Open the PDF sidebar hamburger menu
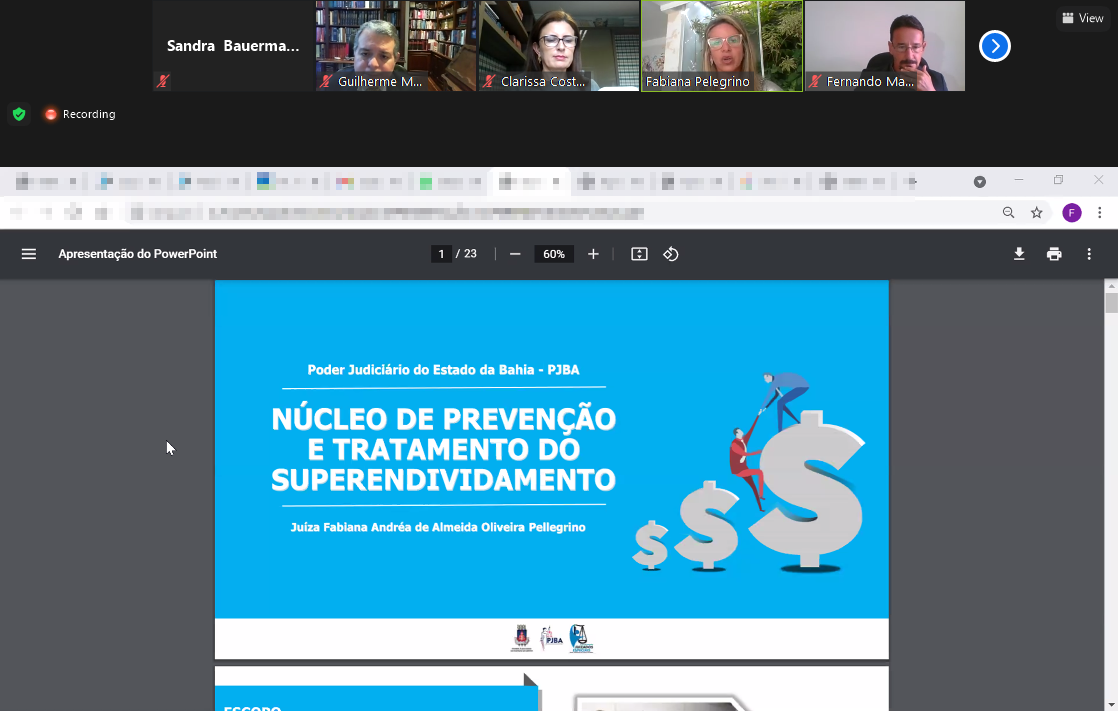1118x711 pixels. [29, 254]
